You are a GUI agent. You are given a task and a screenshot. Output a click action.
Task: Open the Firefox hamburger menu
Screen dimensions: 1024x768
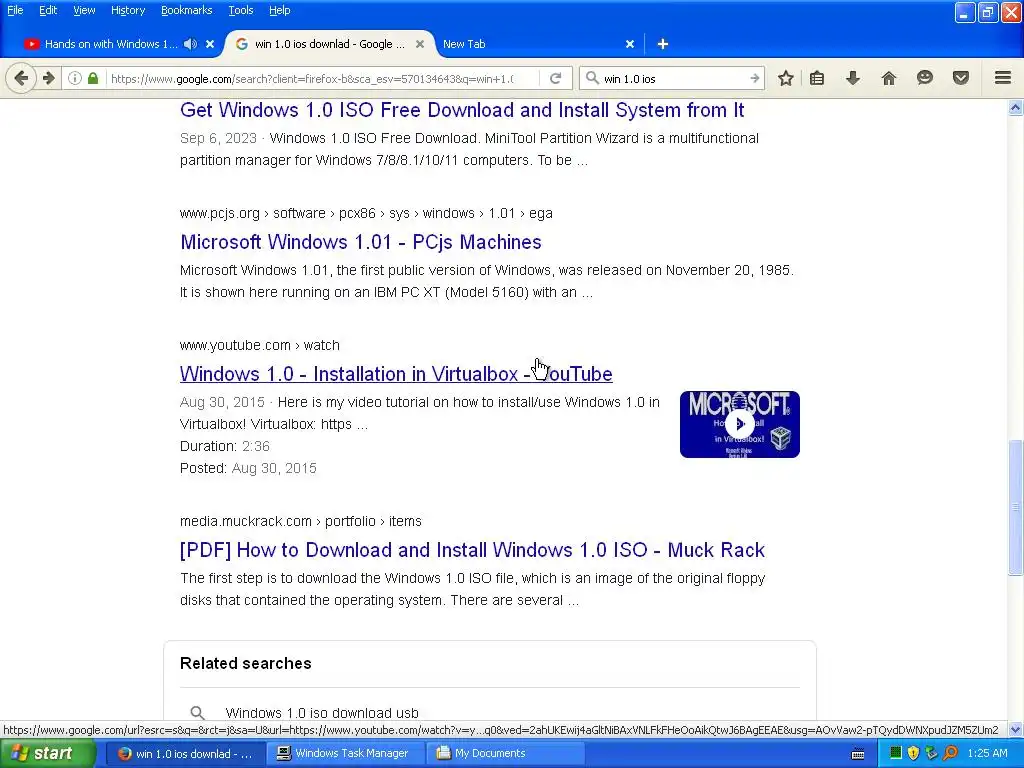coord(1003,78)
